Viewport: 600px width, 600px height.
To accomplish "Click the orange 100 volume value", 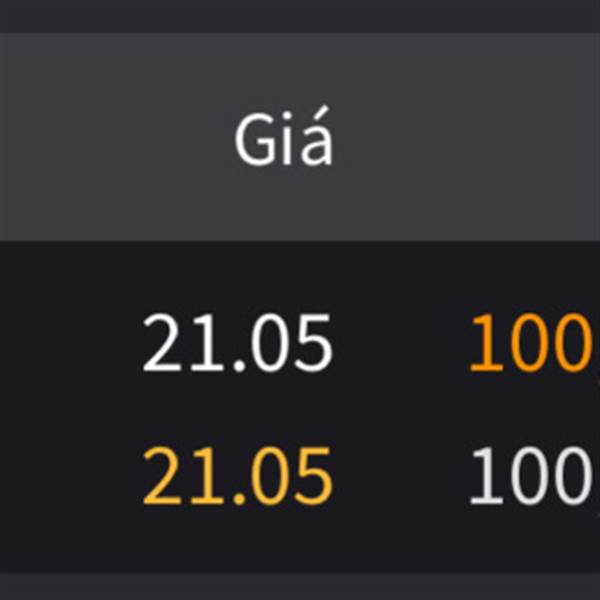I will pyautogui.click(x=531, y=342).
